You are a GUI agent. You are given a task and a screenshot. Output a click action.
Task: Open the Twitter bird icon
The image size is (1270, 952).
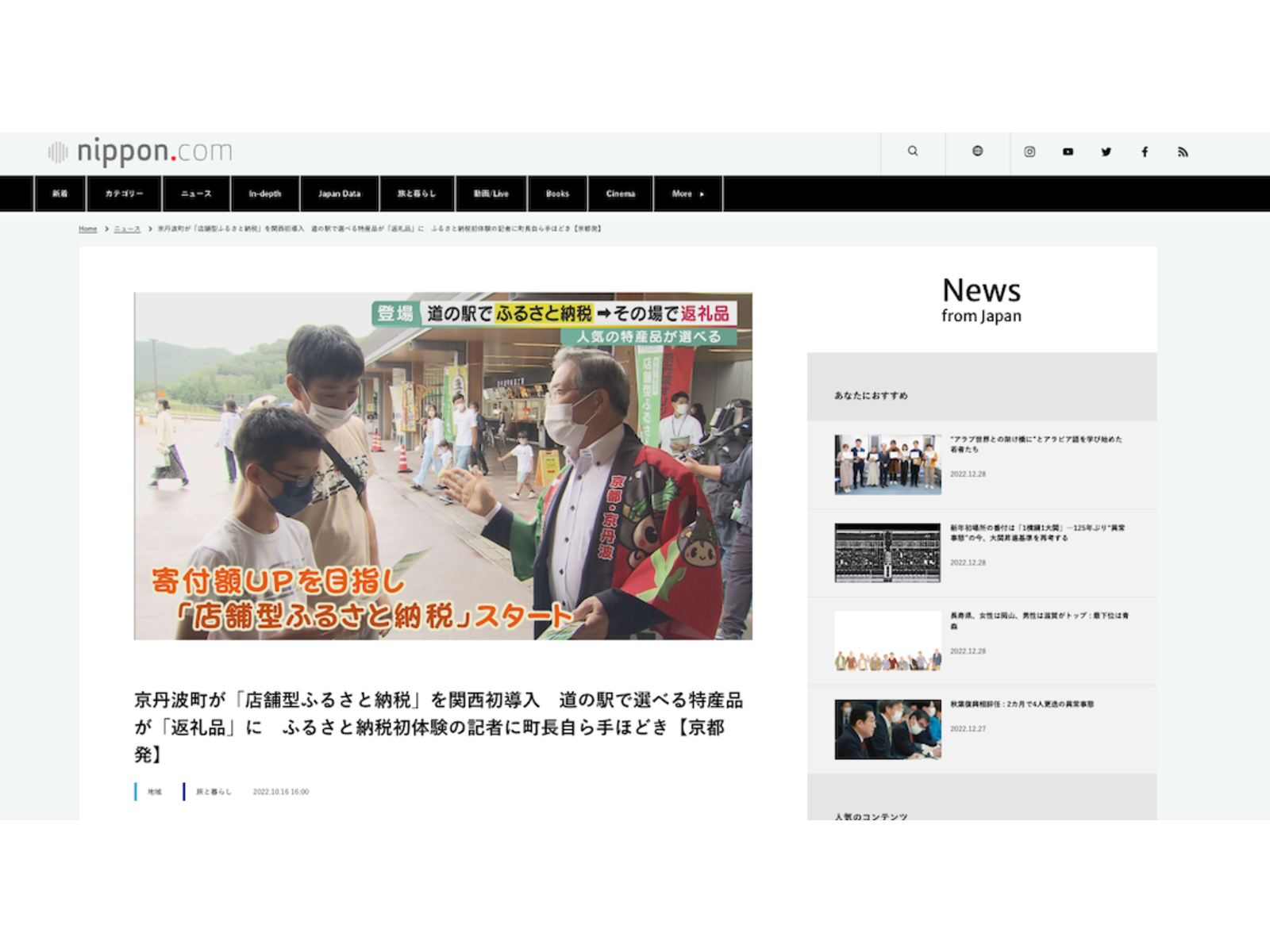click(1106, 152)
